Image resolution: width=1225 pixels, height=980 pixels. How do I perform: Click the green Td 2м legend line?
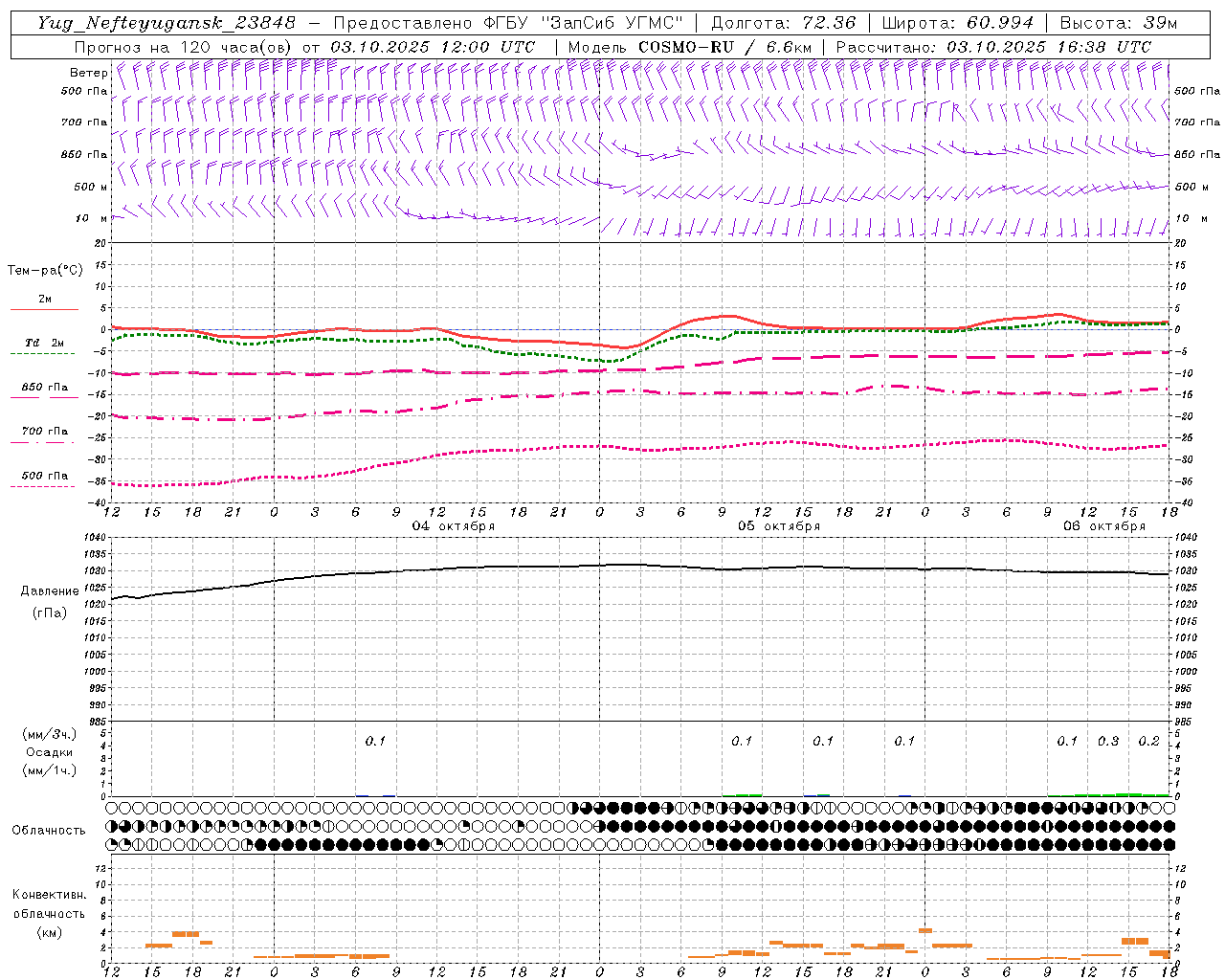tap(42, 353)
